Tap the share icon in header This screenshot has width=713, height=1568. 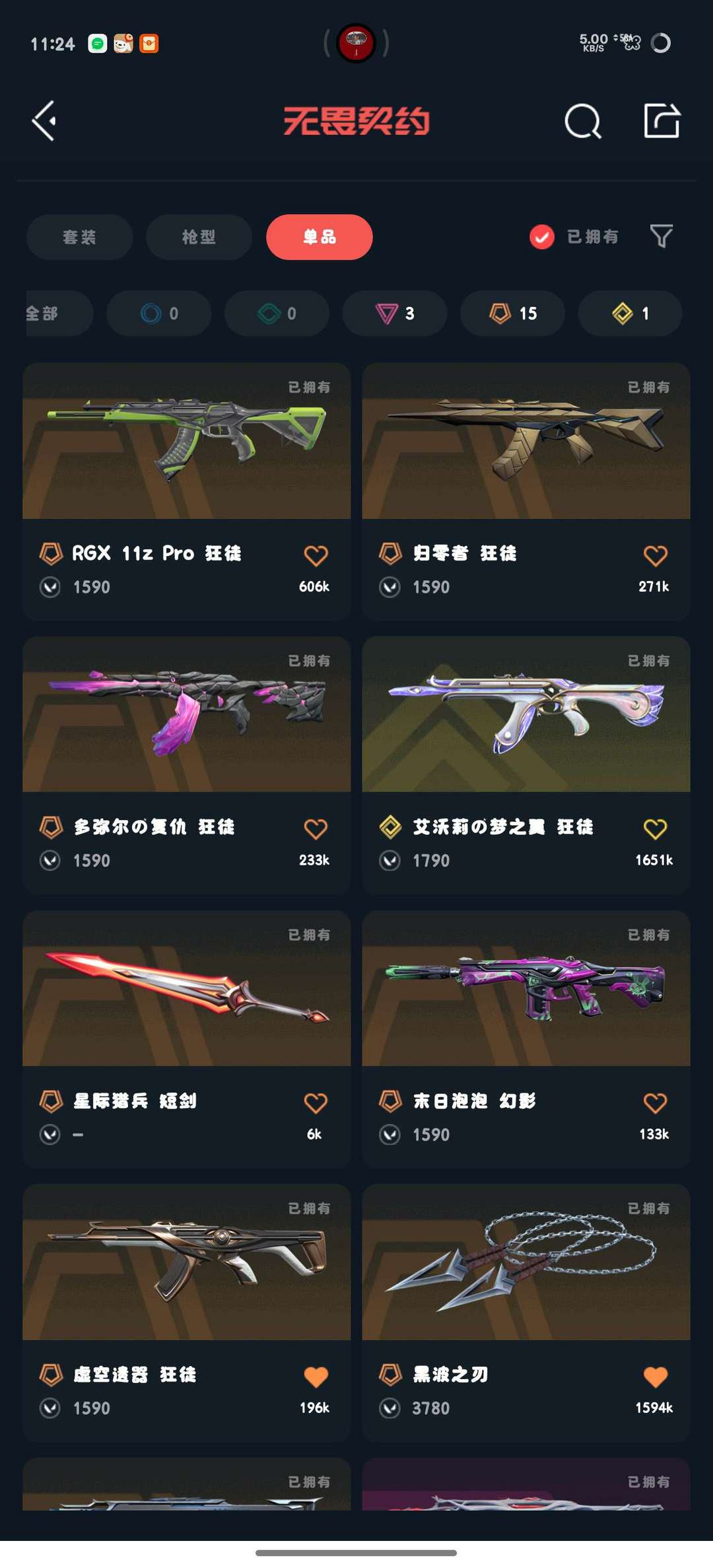click(x=662, y=121)
